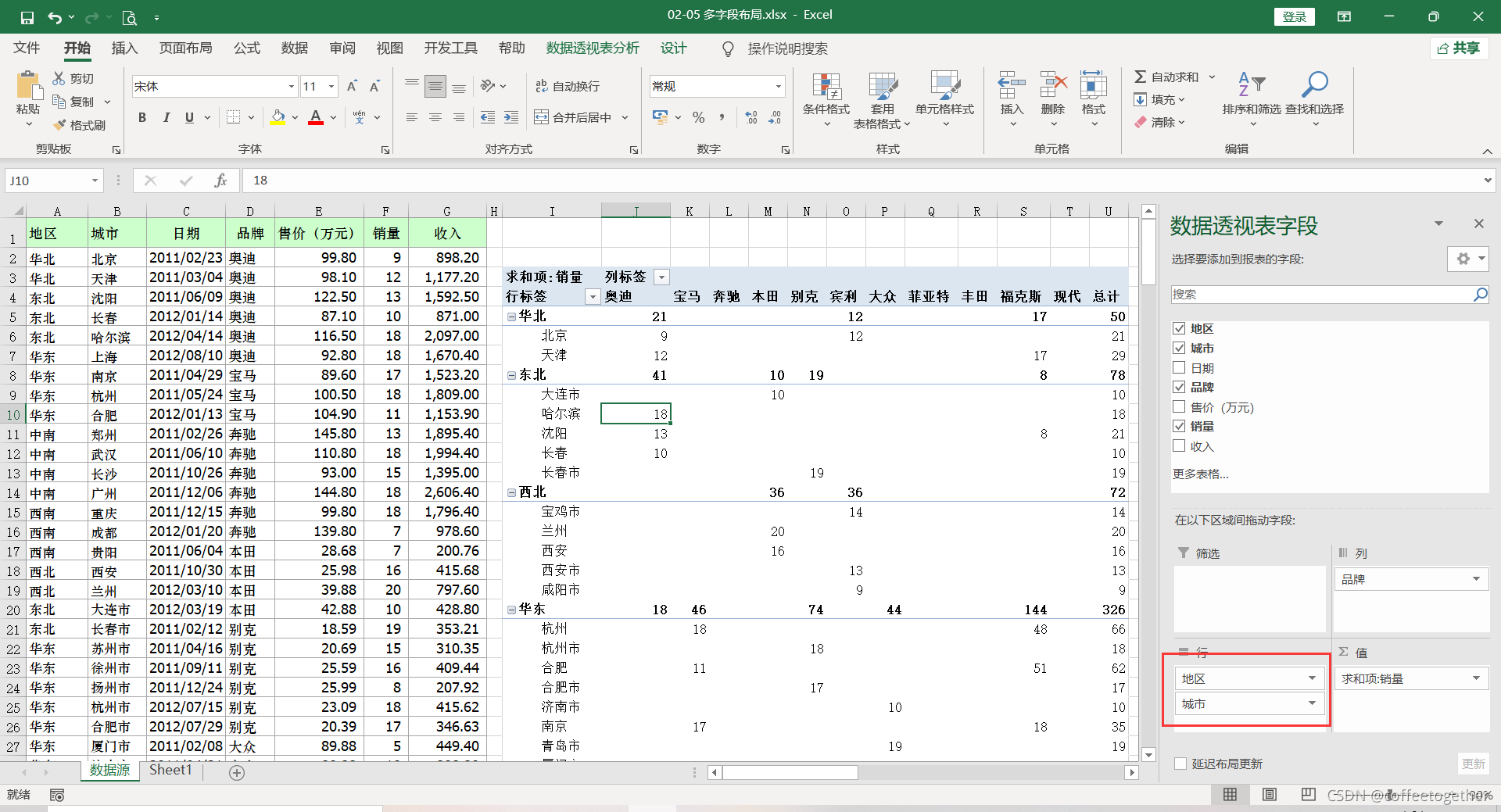Open the number format (常规) dropdown
Image resolution: width=1501 pixels, height=812 pixels.
click(x=778, y=86)
